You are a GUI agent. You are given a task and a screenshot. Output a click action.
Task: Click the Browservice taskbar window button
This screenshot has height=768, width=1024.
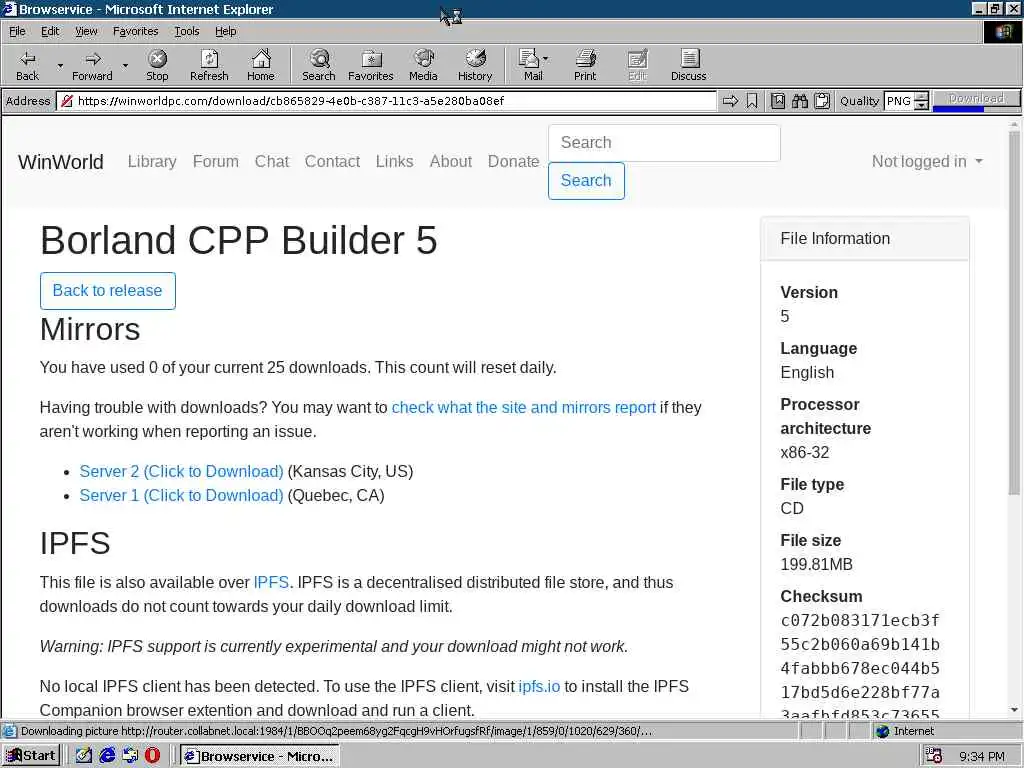coord(260,756)
